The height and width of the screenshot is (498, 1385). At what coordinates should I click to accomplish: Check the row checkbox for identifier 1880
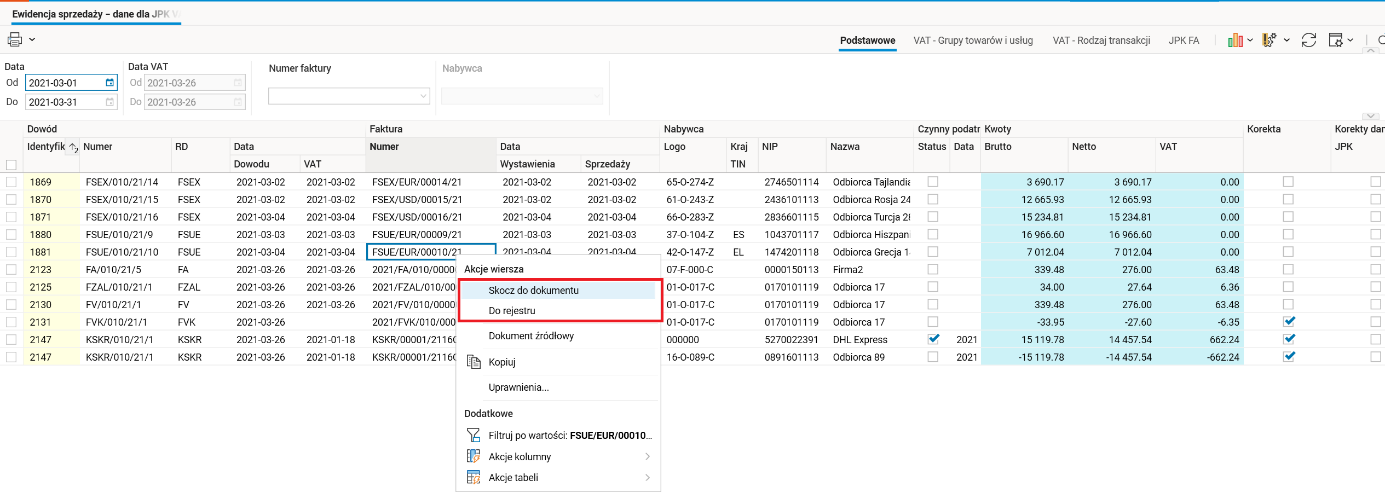(x=11, y=234)
